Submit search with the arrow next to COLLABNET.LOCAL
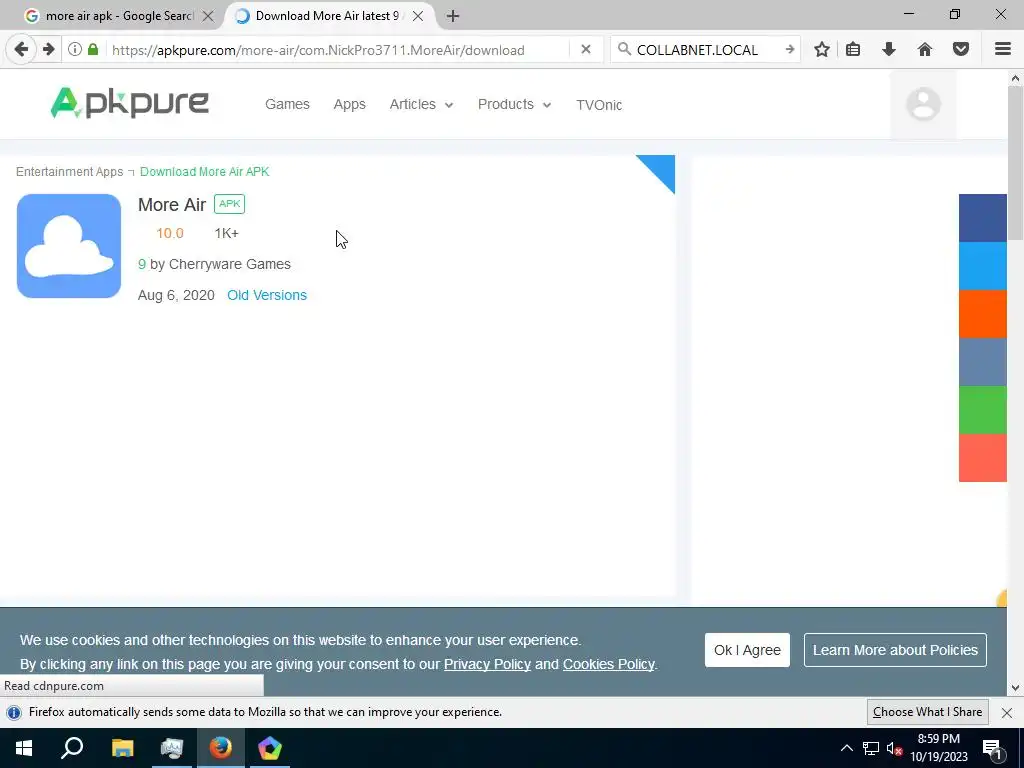The image size is (1024, 768). [790, 50]
